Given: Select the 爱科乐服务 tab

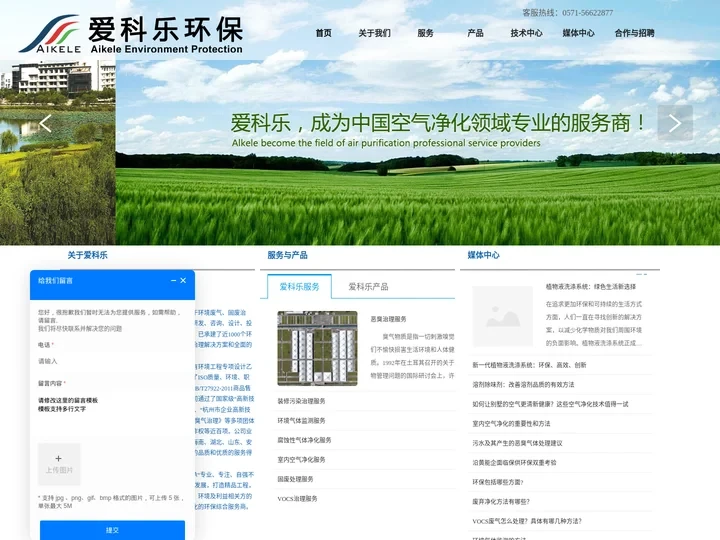Looking at the screenshot, I should point(299,287).
